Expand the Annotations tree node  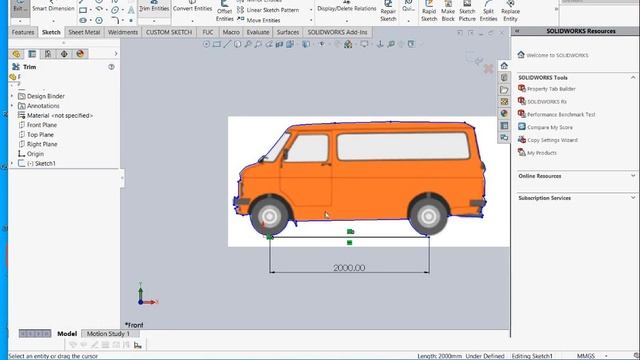(12, 106)
